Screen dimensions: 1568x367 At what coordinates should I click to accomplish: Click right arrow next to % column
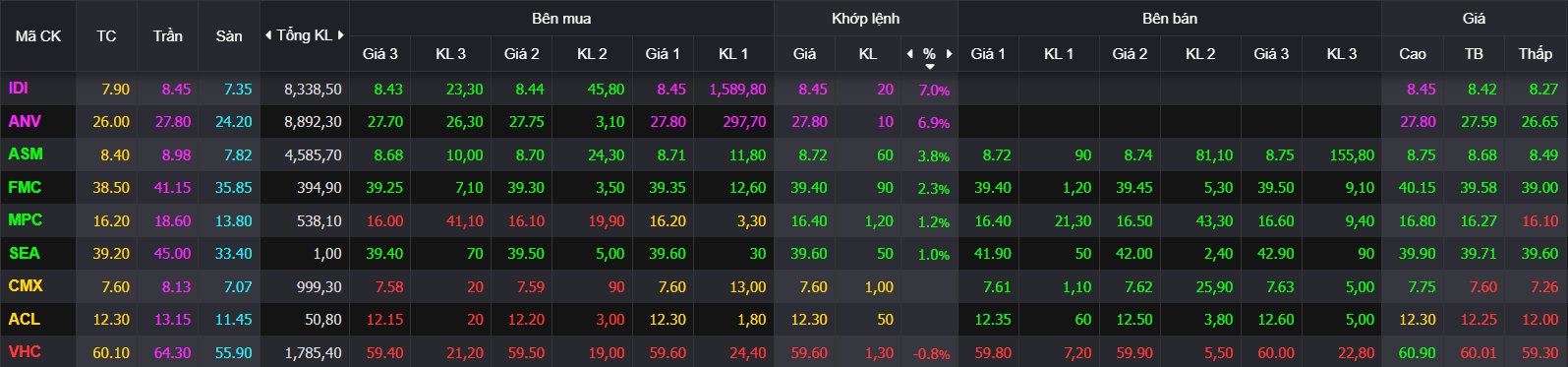click(950, 53)
